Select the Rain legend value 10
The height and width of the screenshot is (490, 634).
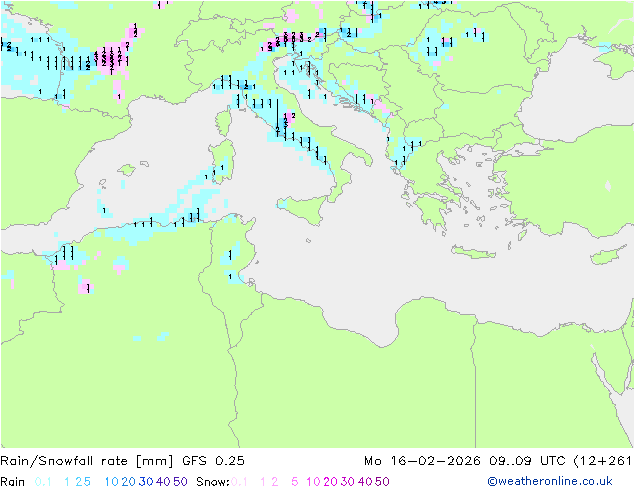(x=112, y=482)
